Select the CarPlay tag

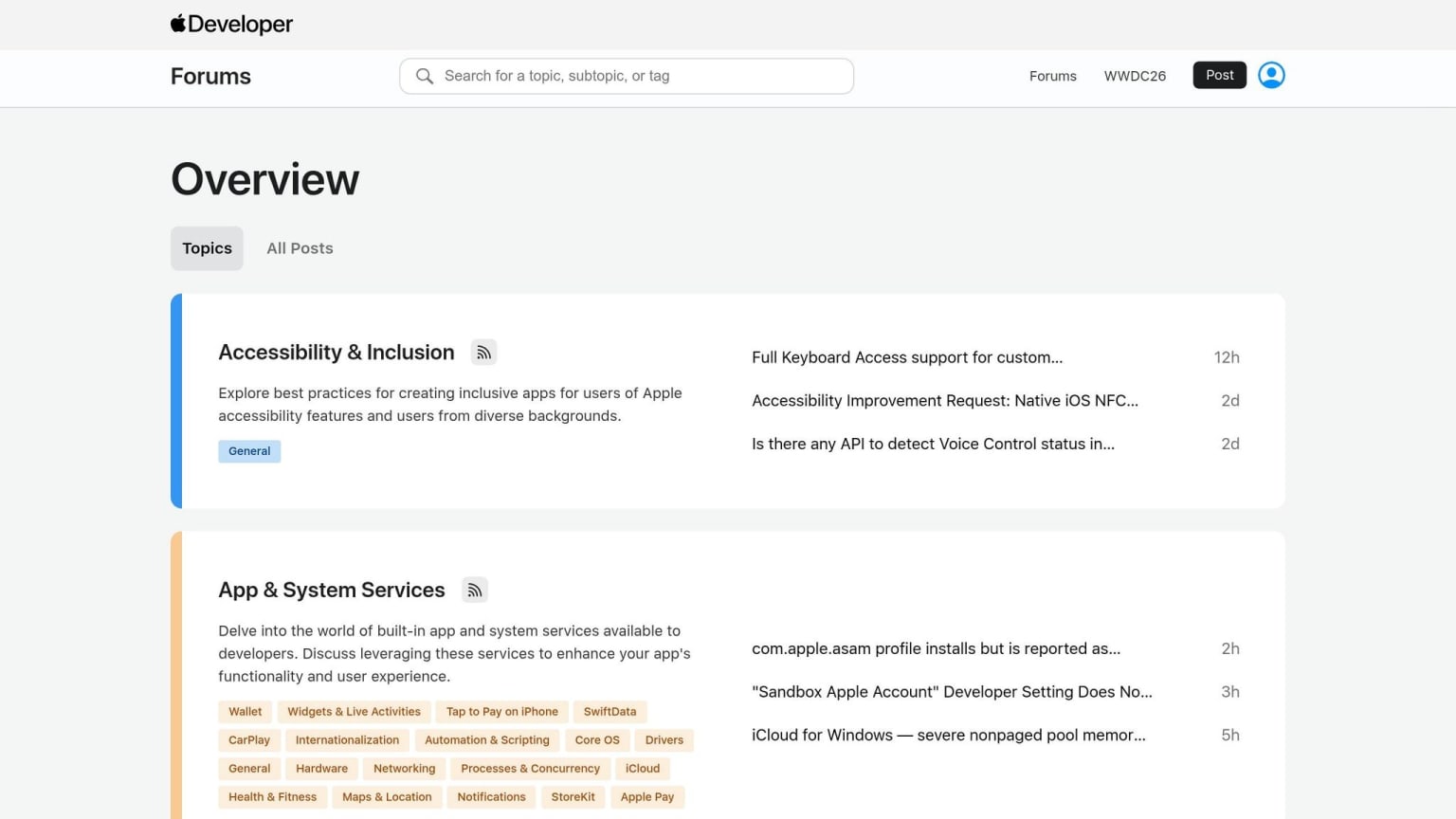(249, 740)
